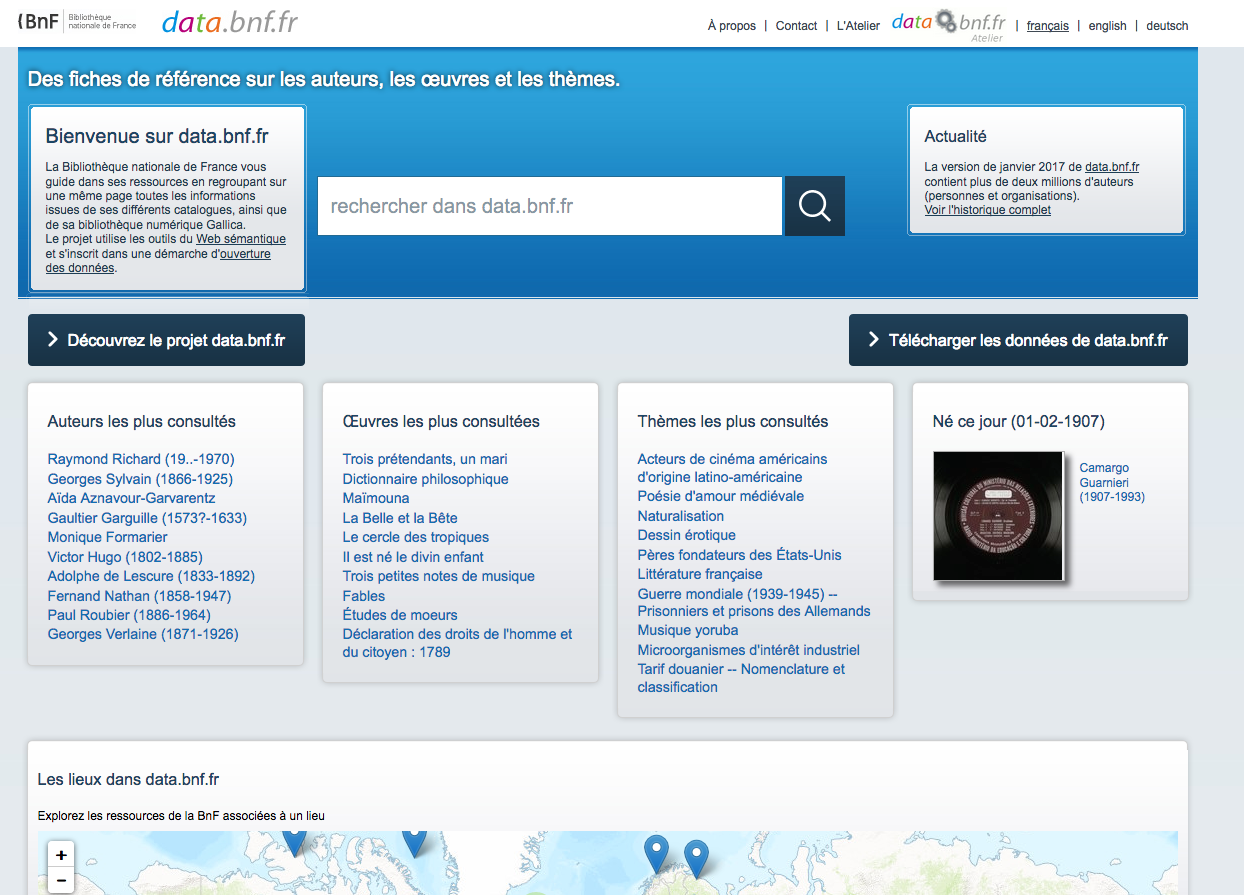Screen dimensions: 1244x895
Task: Open Fernand Nathan (1858-1947)
Action: (x=139, y=596)
